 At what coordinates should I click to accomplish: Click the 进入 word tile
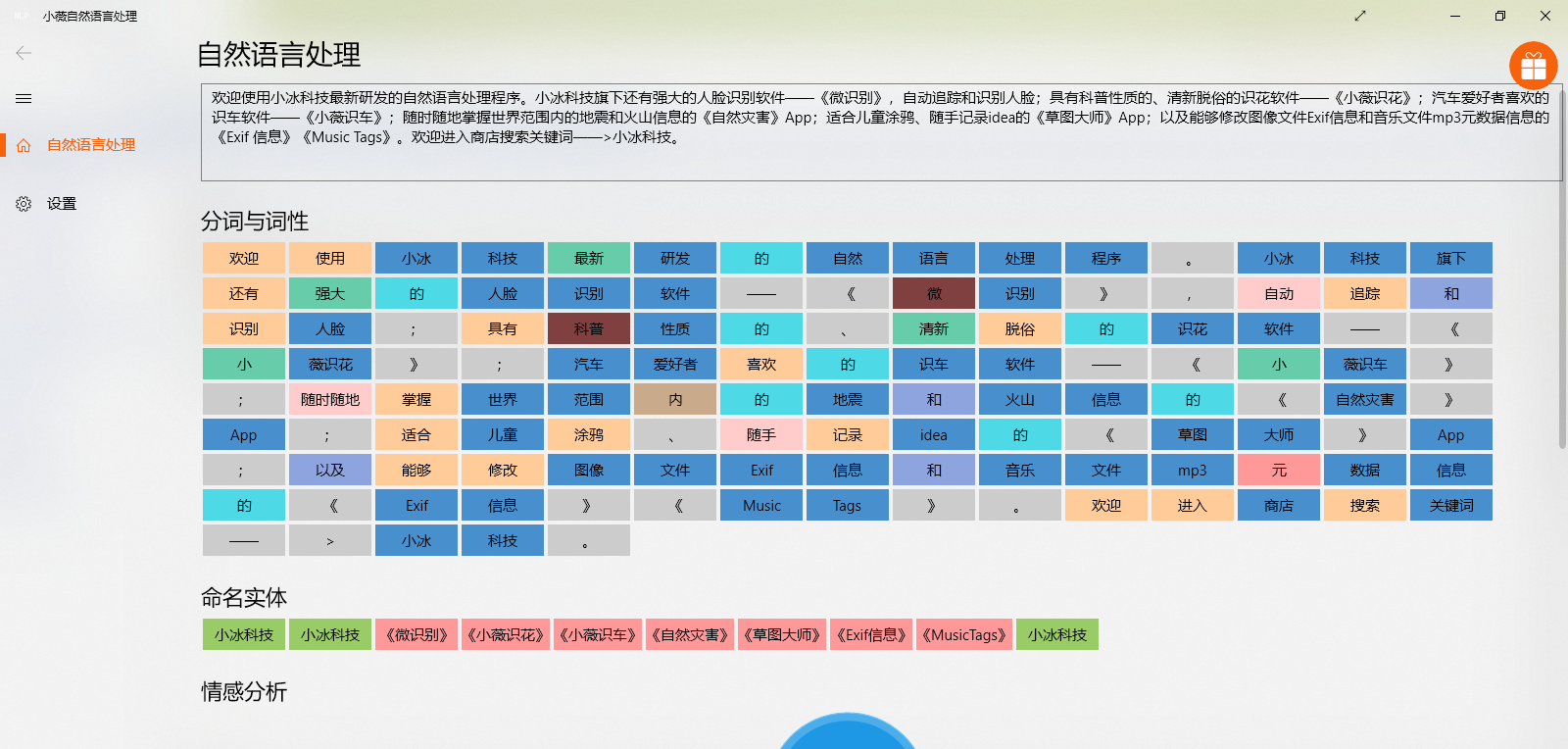[1193, 505]
